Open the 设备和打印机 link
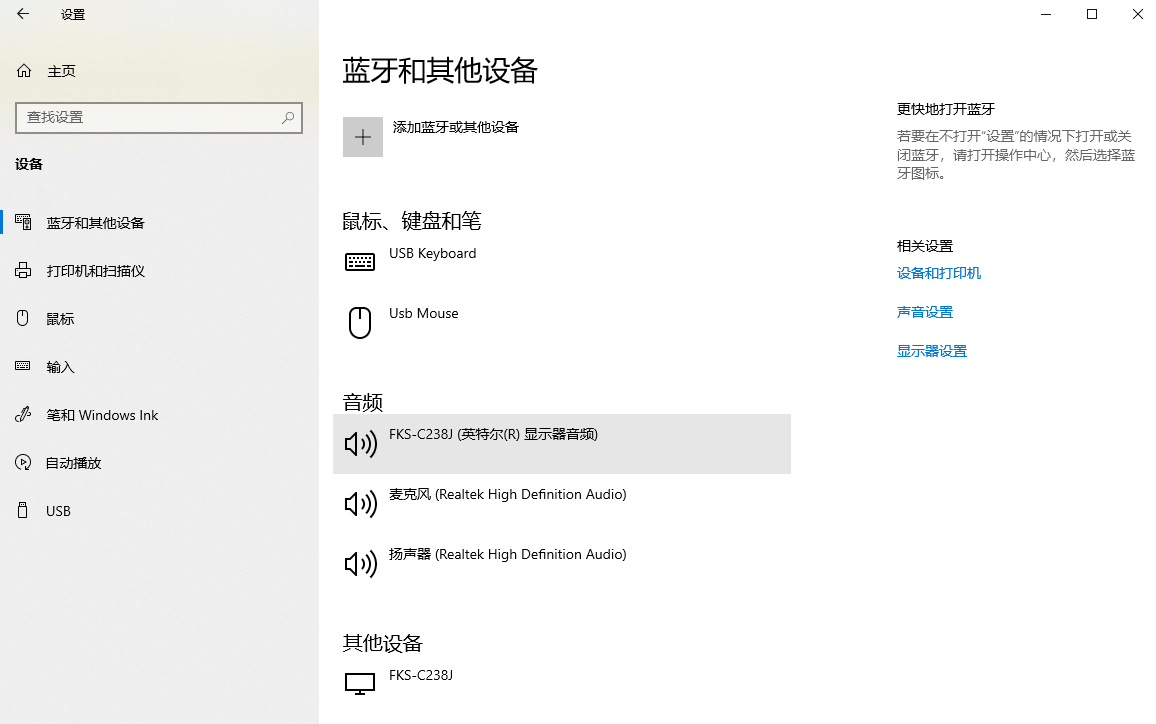 tap(938, 272)
